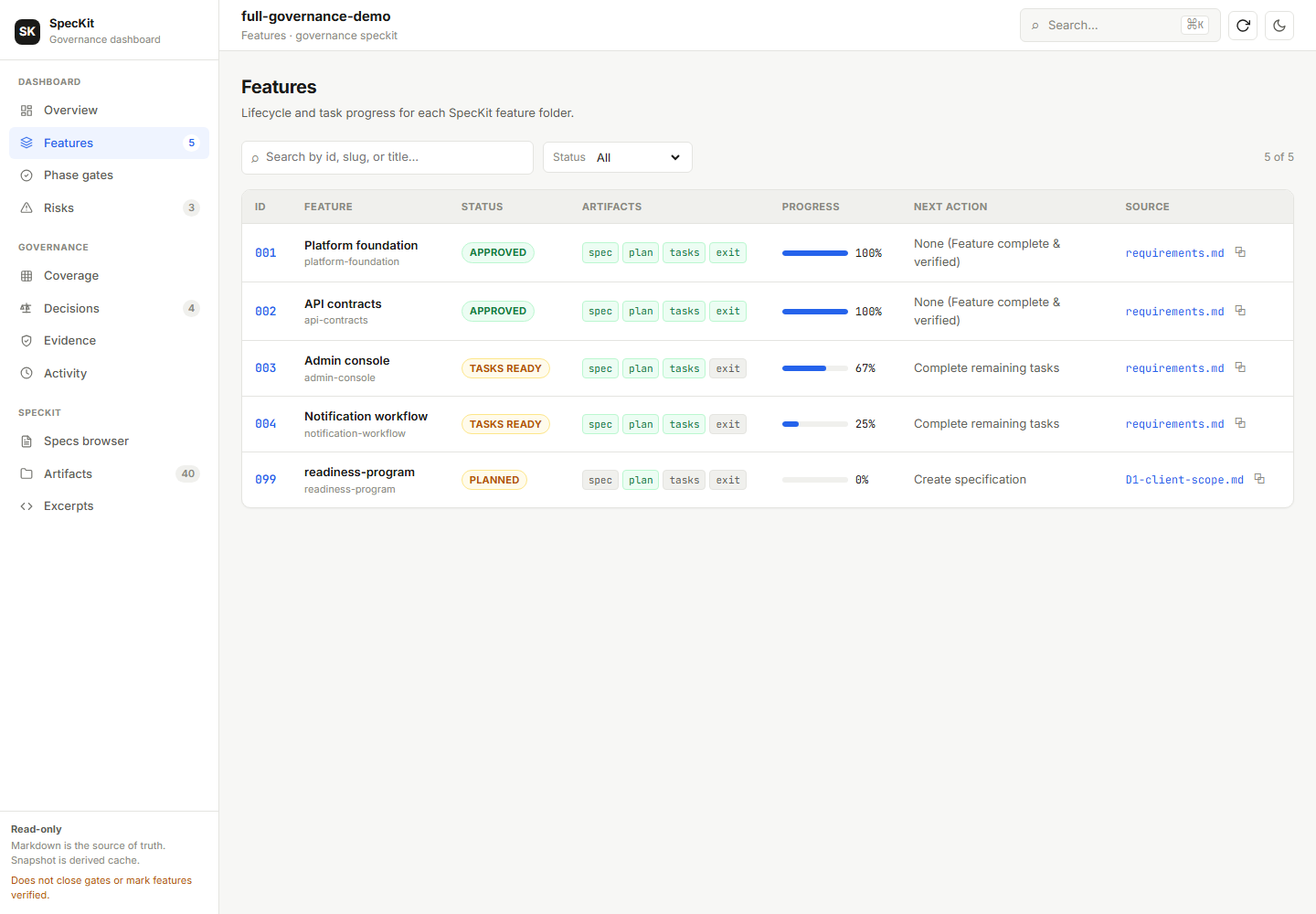
Task: Click the Features layers icon in sidebar
Action: point(27,143)
